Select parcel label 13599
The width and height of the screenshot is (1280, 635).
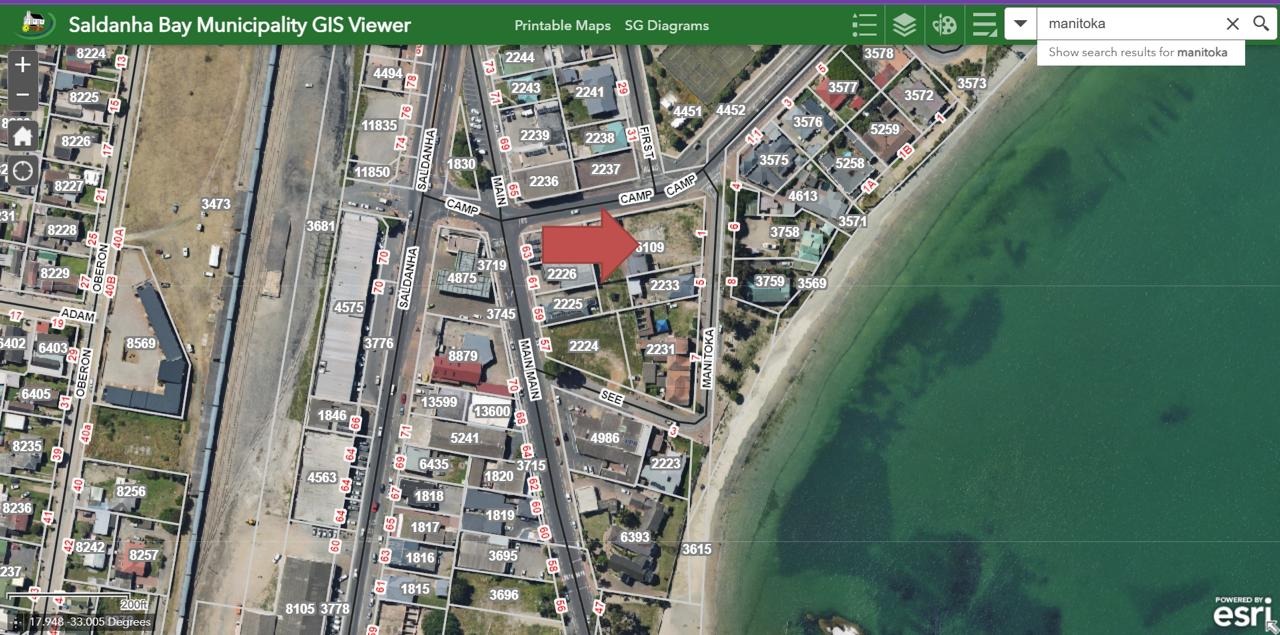pos(439,402)
